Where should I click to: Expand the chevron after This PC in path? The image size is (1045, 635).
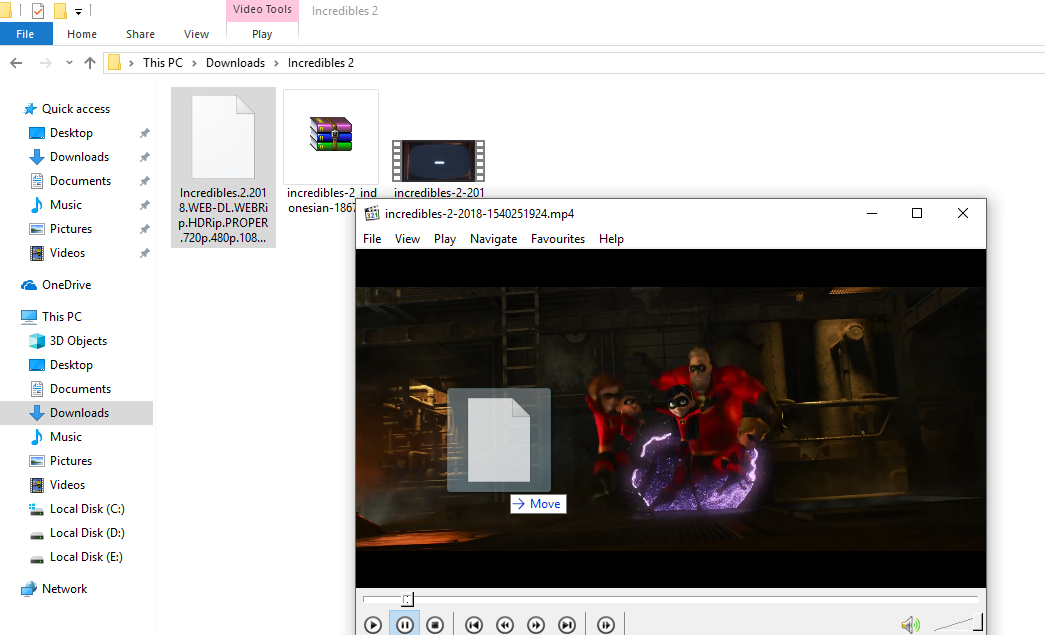tap(194, 63)
